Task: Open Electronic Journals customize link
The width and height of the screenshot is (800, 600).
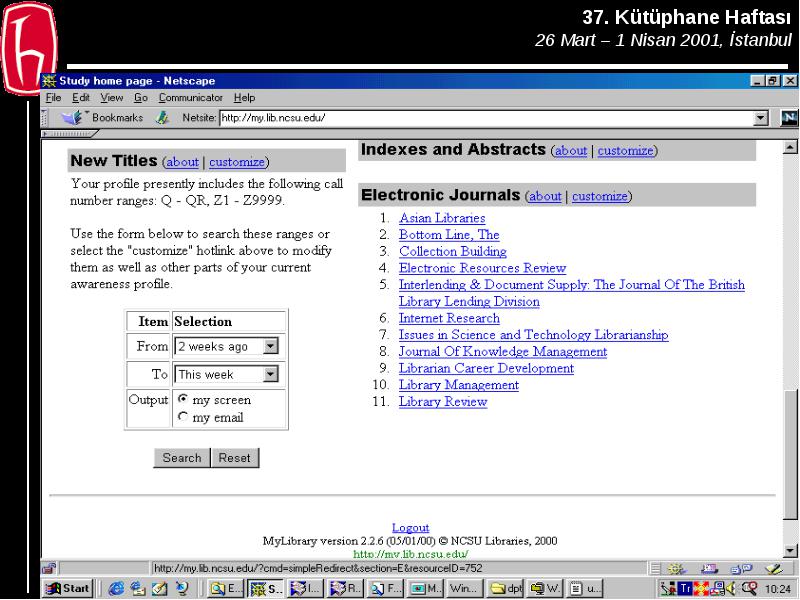Action: (599, 196)
